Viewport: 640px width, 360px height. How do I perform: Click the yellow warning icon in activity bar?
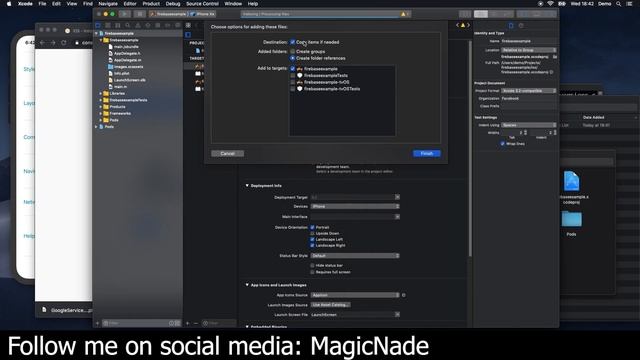tap(403, 14)
